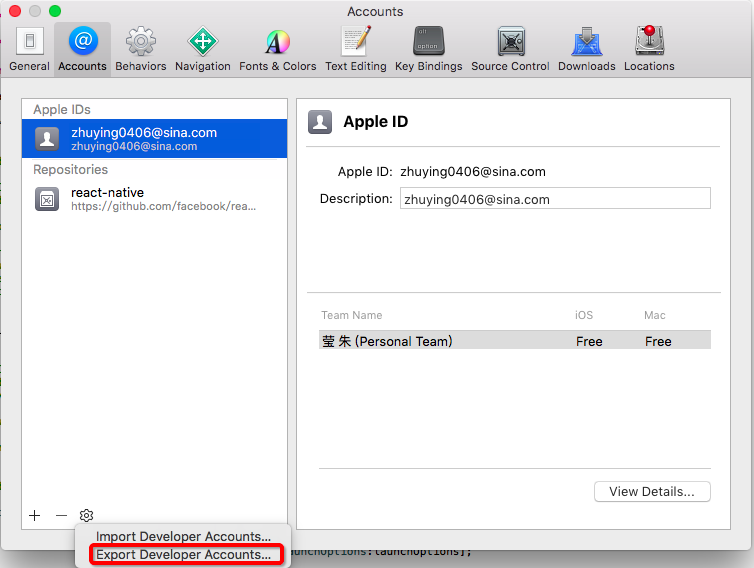Screen dimensions: 754x568
Task: Click the Apple ID email value text
Action: click(x=473, y=172)
